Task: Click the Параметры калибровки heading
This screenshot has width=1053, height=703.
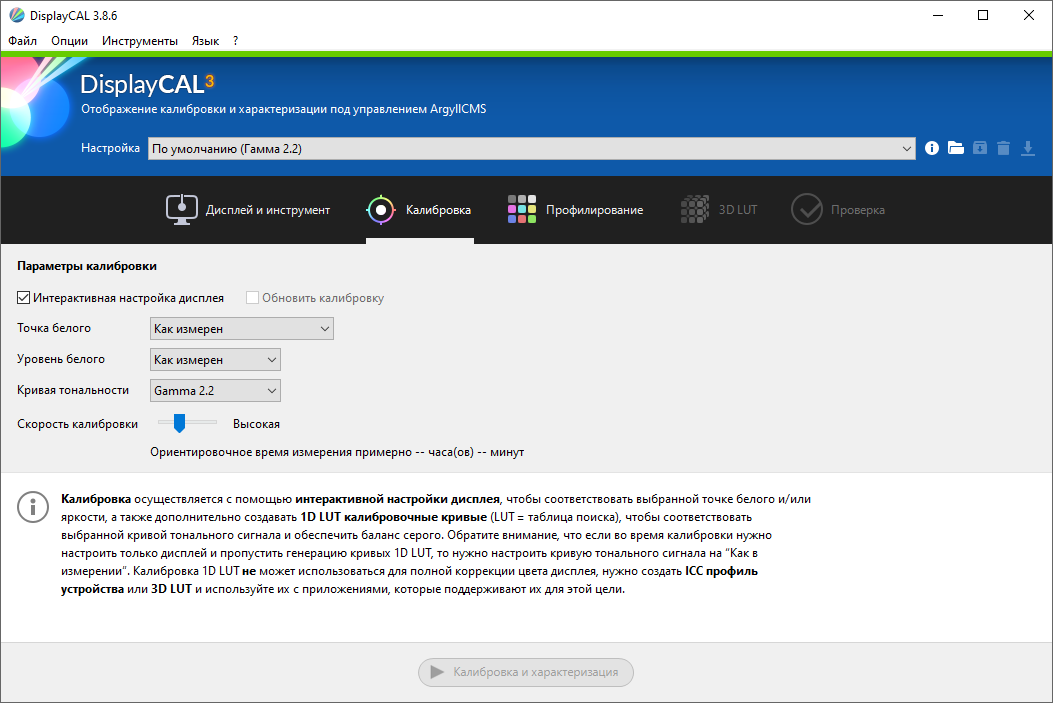Action: (87, 267)
